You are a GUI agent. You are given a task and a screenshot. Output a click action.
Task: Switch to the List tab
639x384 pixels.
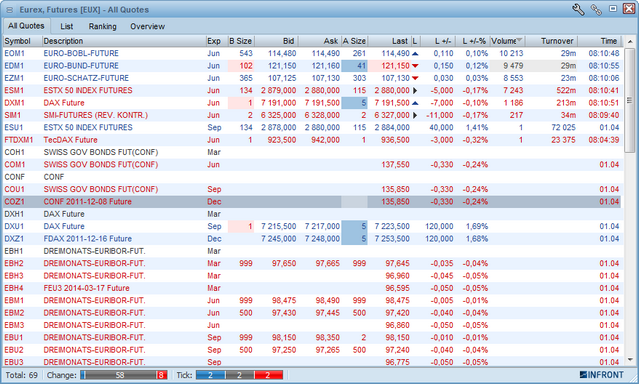point(66,26)
